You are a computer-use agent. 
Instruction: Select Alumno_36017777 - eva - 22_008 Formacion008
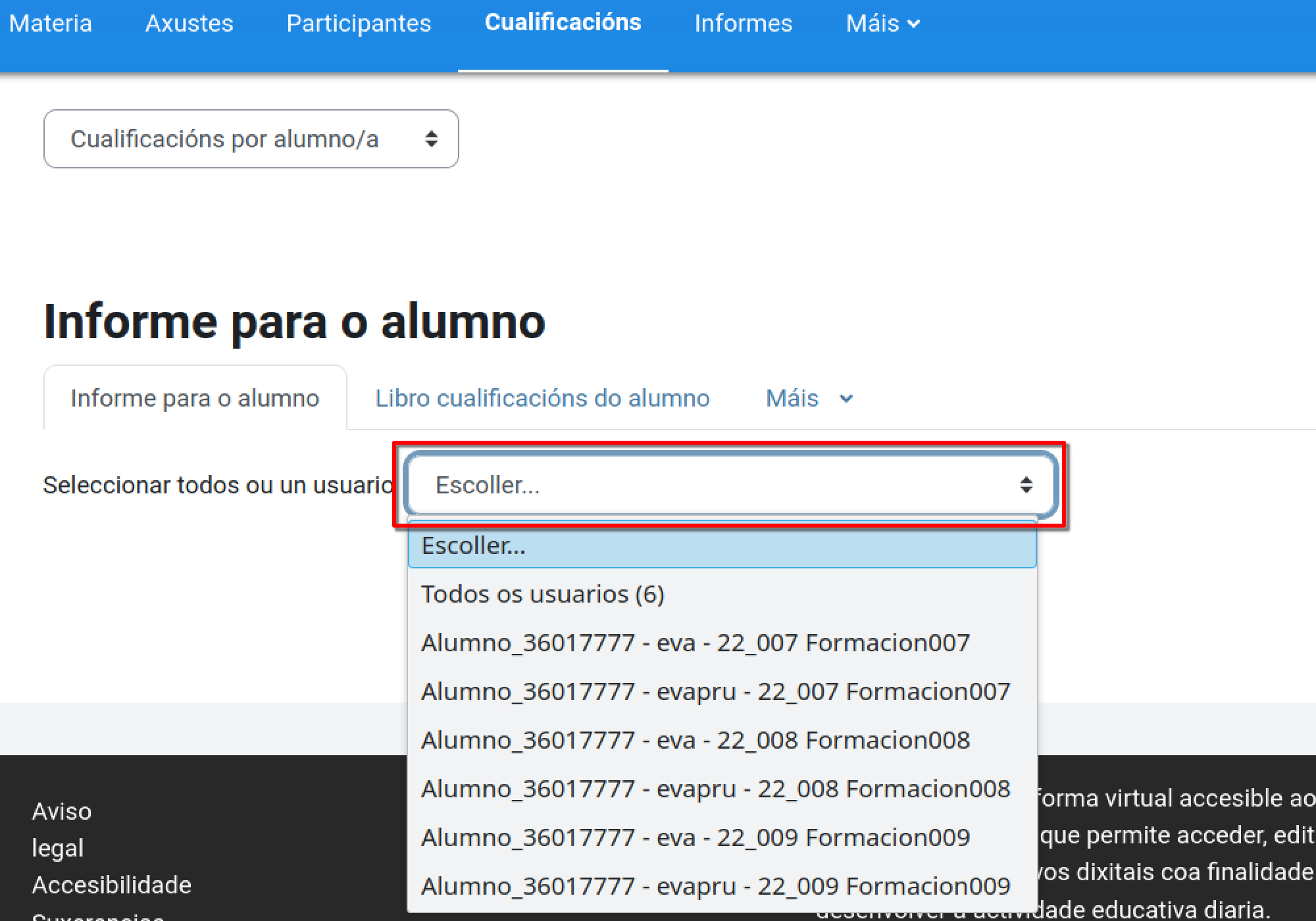coord(696,739)
